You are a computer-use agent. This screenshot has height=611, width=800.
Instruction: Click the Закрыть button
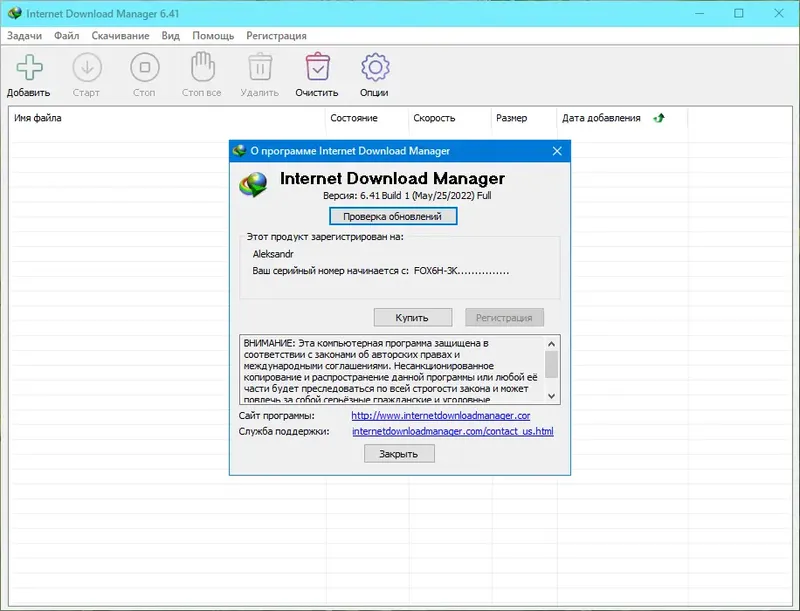[x=399, y=454]
